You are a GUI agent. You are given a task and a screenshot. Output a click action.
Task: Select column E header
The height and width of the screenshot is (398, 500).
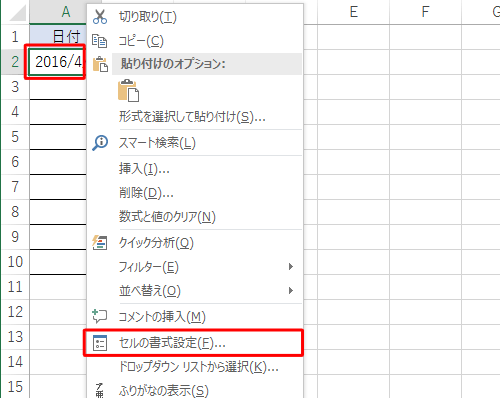(x=353, y=12)
